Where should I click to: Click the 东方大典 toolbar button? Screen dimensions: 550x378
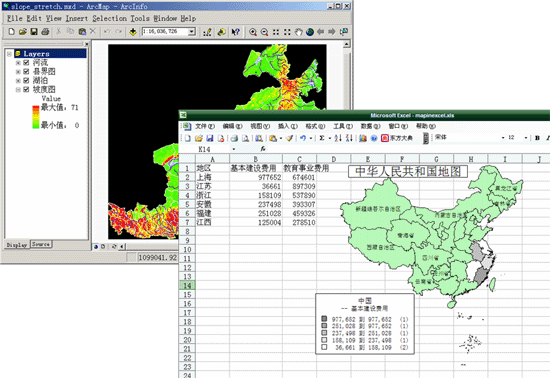click(x=397, y=138)
